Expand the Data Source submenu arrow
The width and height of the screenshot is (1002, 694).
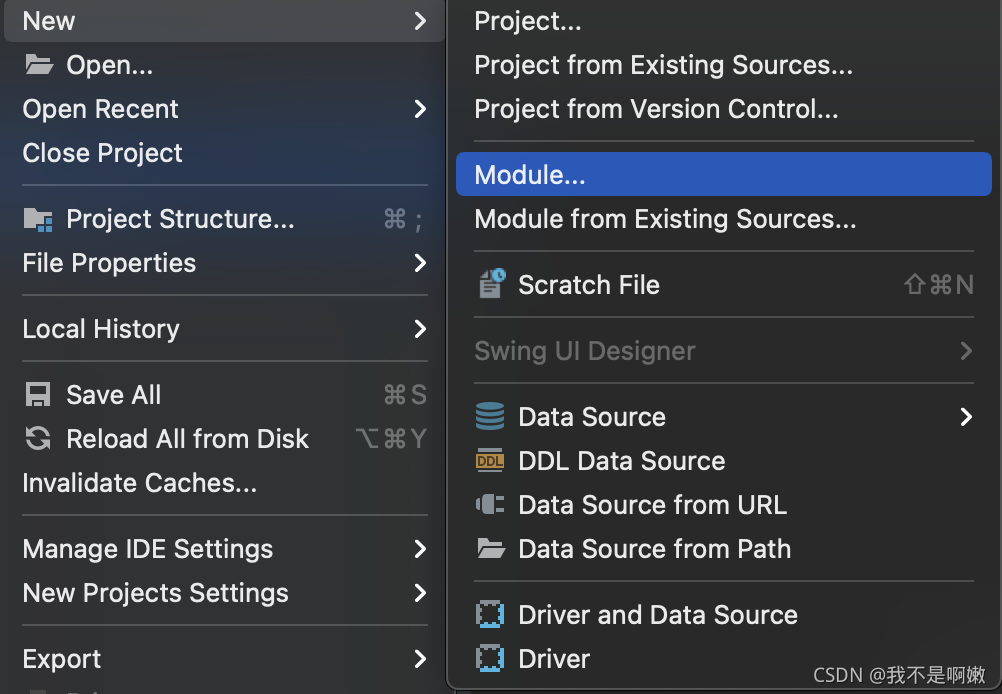[x=966, y=417]
